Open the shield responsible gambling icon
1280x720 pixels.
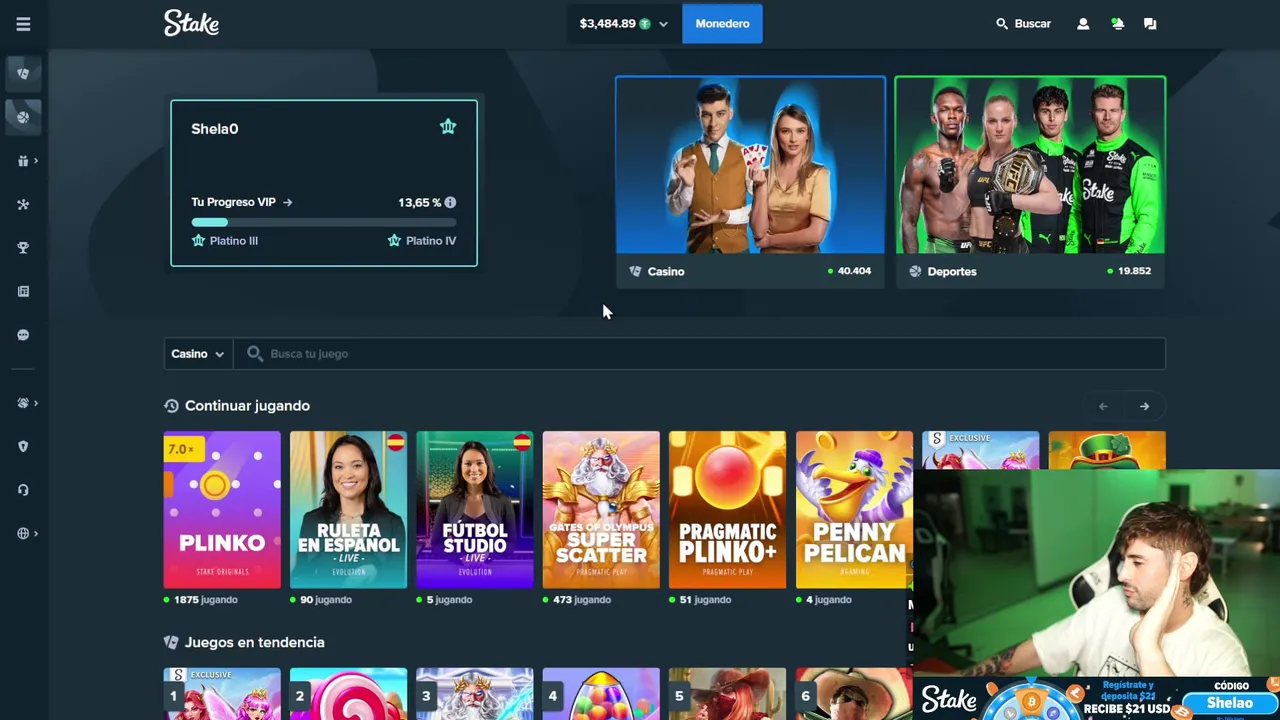23,447
